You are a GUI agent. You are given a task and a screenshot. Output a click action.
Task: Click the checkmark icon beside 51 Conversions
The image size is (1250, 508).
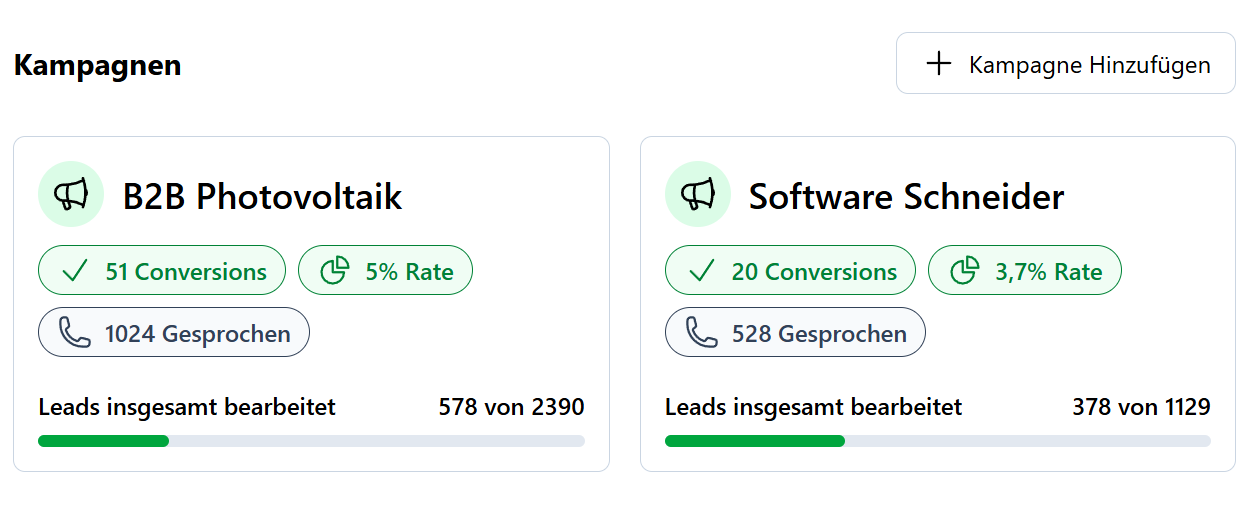pos(76,271)
